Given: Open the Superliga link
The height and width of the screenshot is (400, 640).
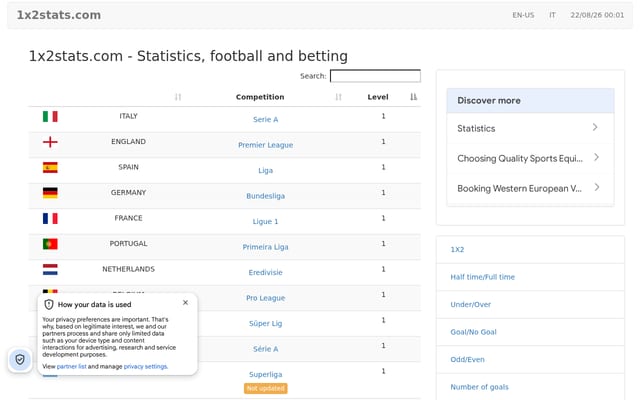Looking at the screenshot, I should 265,375.
